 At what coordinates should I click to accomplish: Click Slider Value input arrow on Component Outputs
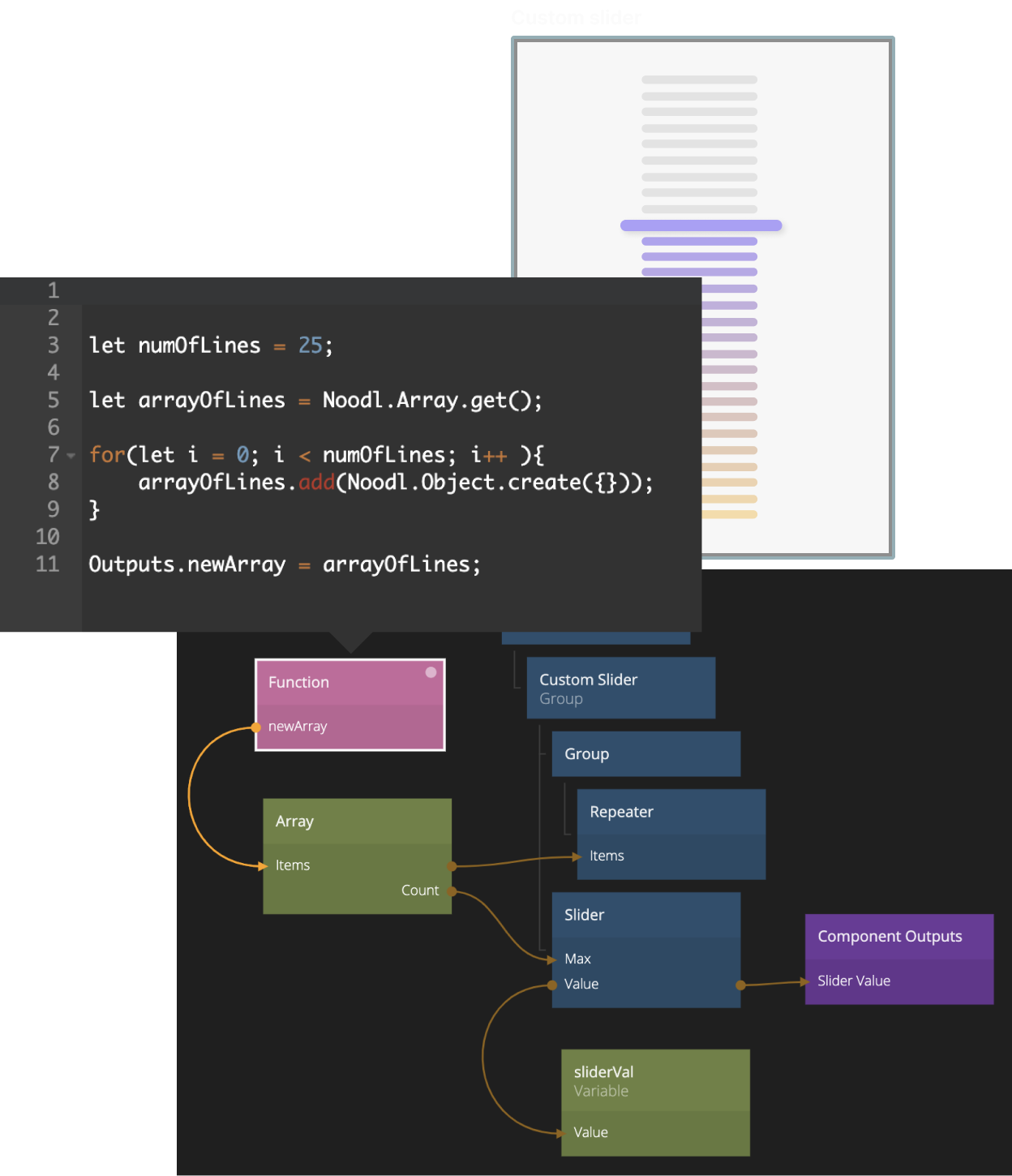coord(805,982)
